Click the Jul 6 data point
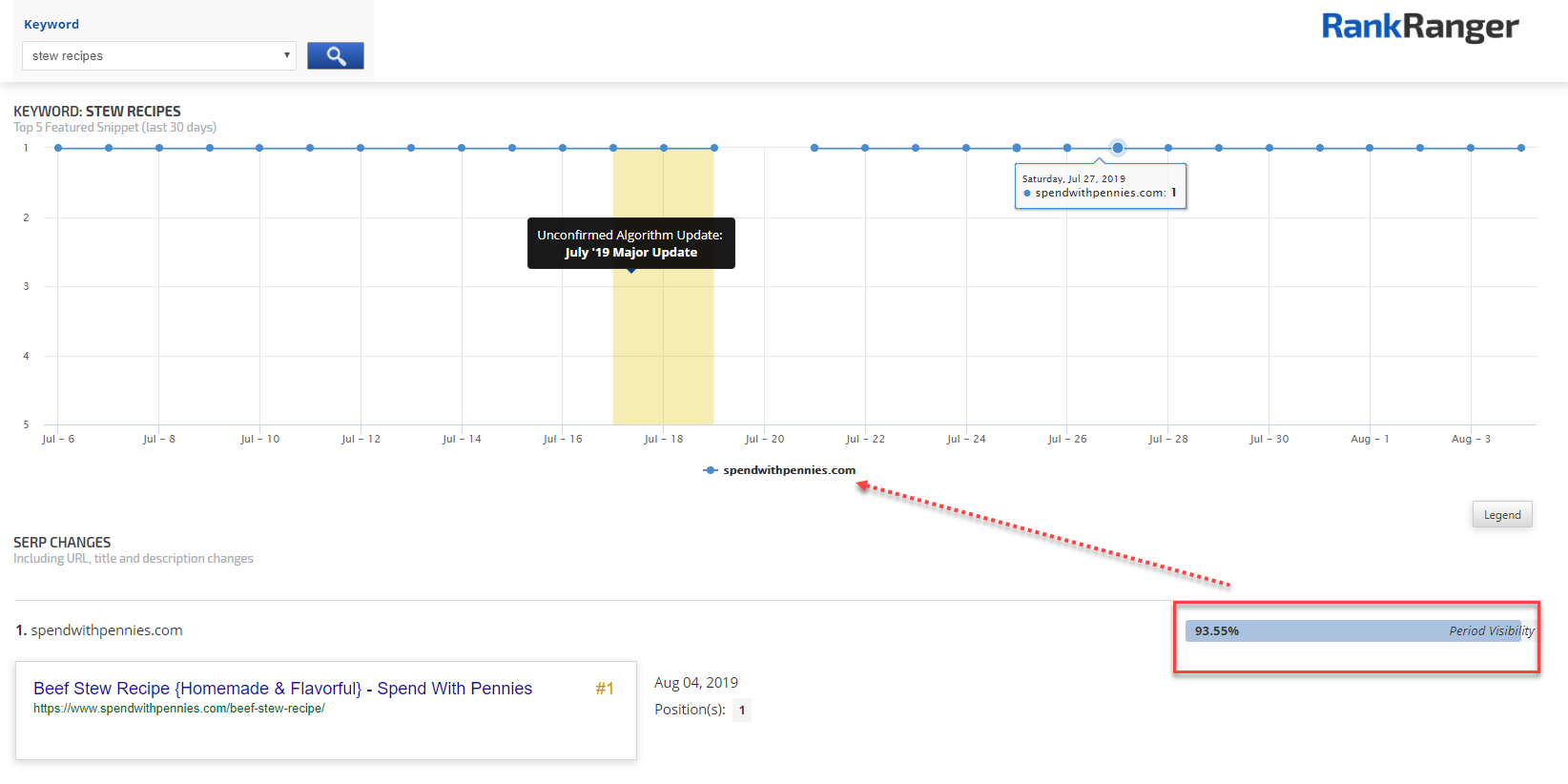This screenshot has width=1568, height=784. tap(58, 148)
